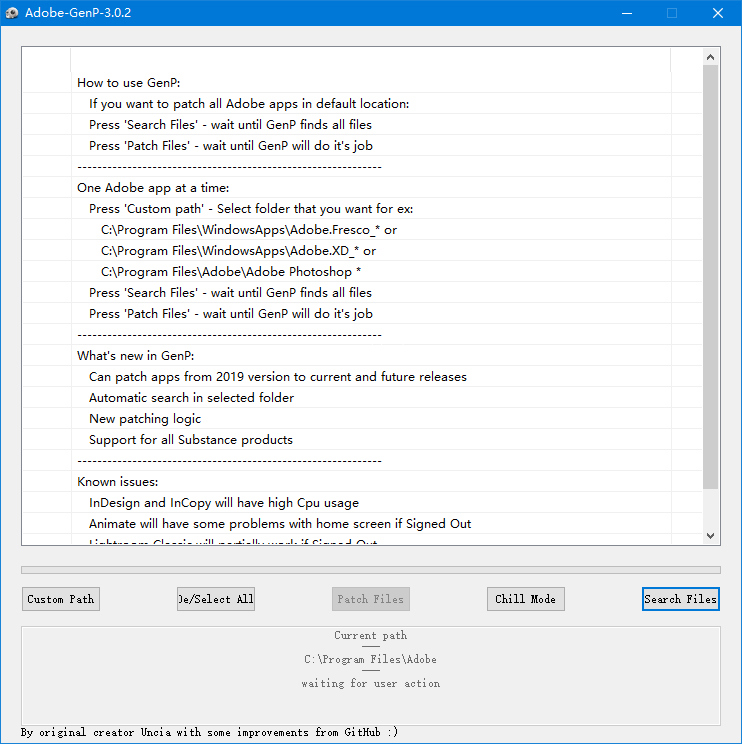The height and width of the screenshot is (744, 742).
Task: Toggle De/Select All button
Action: click(x=216, y=599)
